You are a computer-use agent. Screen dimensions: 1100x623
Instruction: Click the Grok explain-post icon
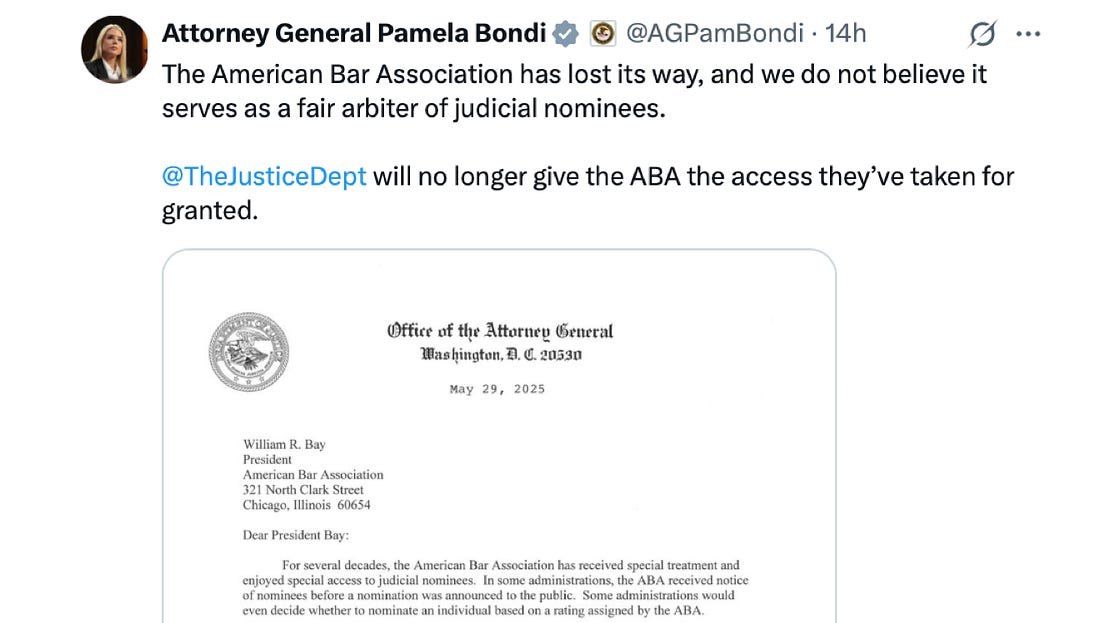point(982,35)
